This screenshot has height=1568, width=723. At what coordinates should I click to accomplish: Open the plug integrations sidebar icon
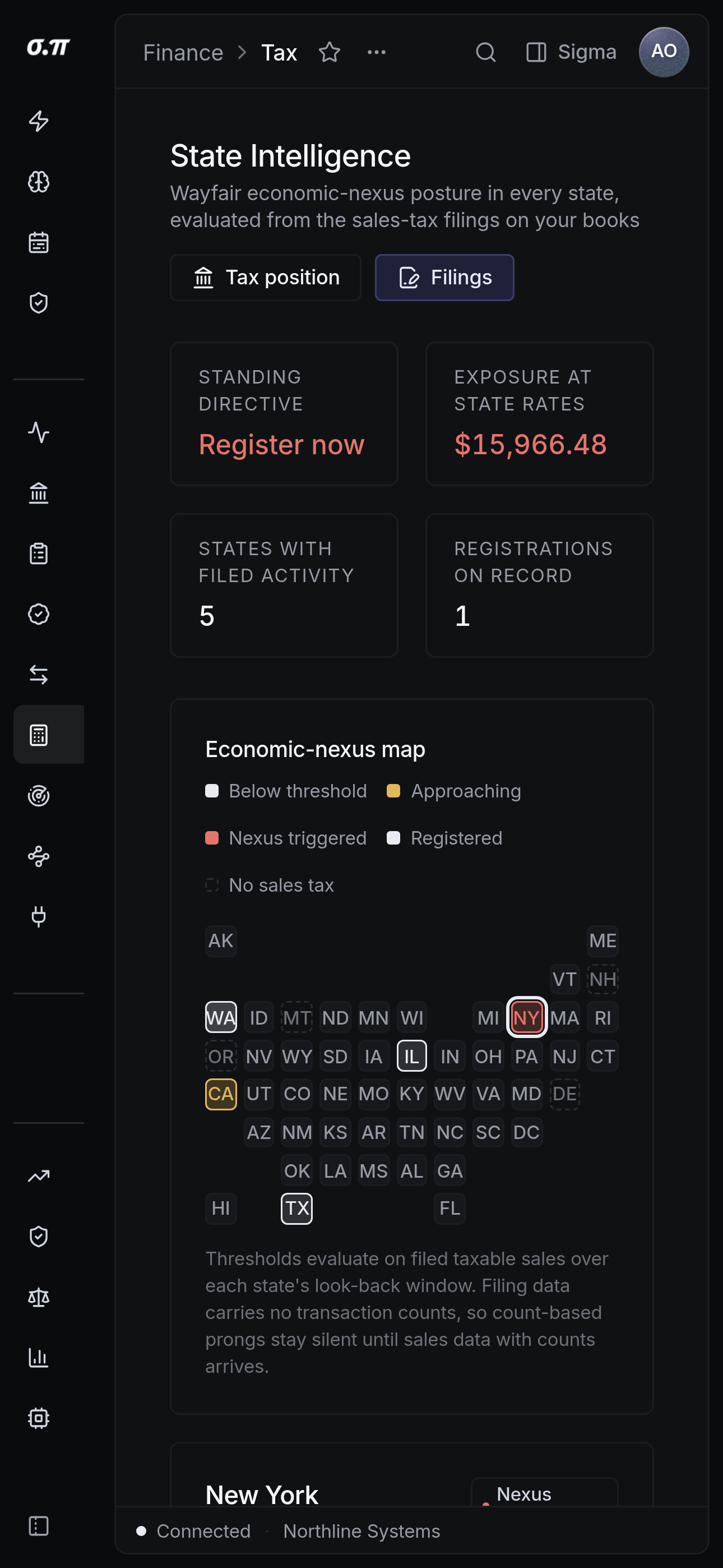(39, 917)
